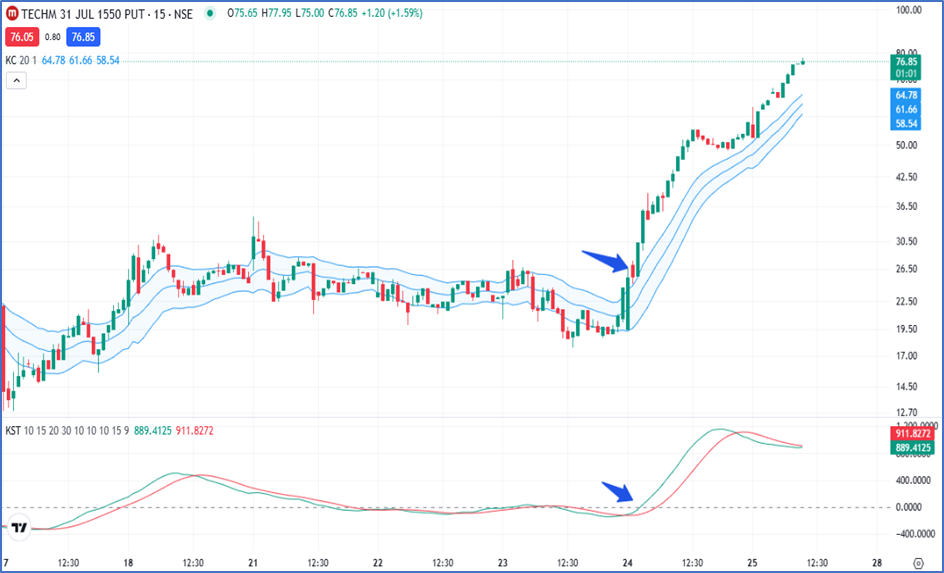
Task: Click date 22 on time axis
Action: [x=378, y=563]
